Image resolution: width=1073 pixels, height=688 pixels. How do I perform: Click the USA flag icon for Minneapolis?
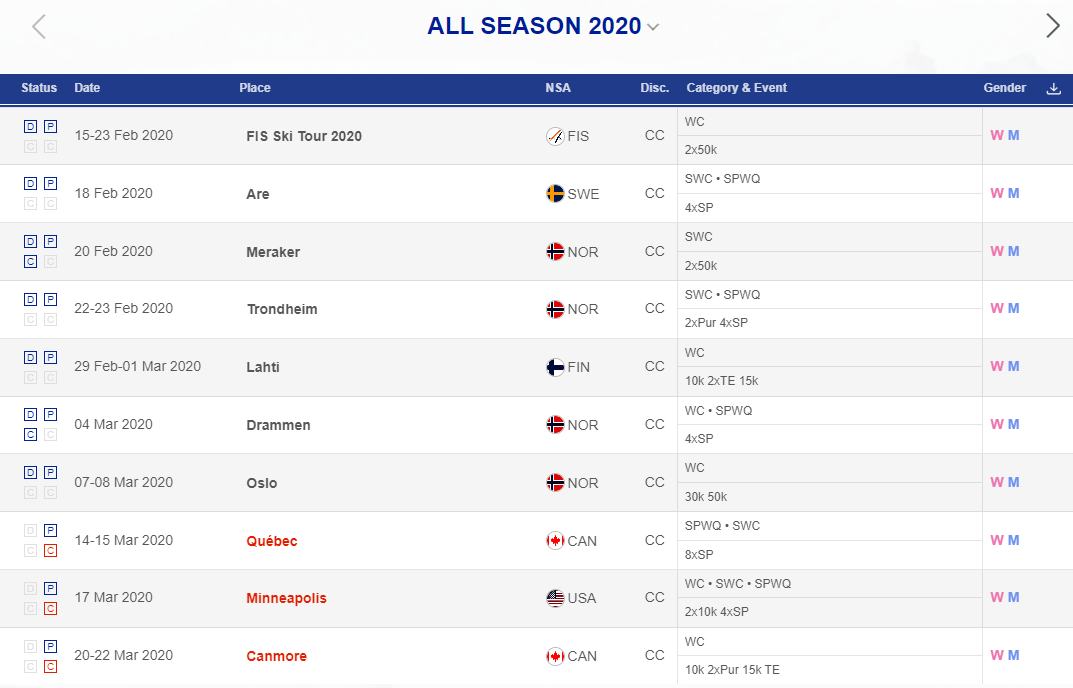(555, 598)
